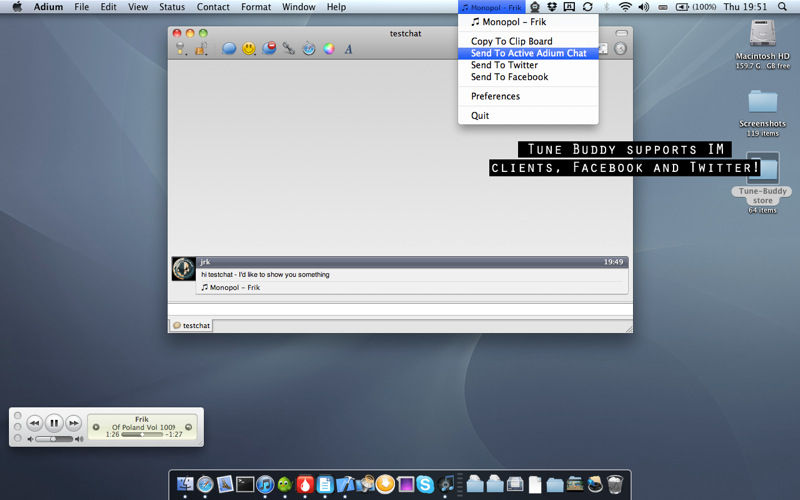Click the red blood-drop Dock icon

pyautogui.click(x=305, y=484)
